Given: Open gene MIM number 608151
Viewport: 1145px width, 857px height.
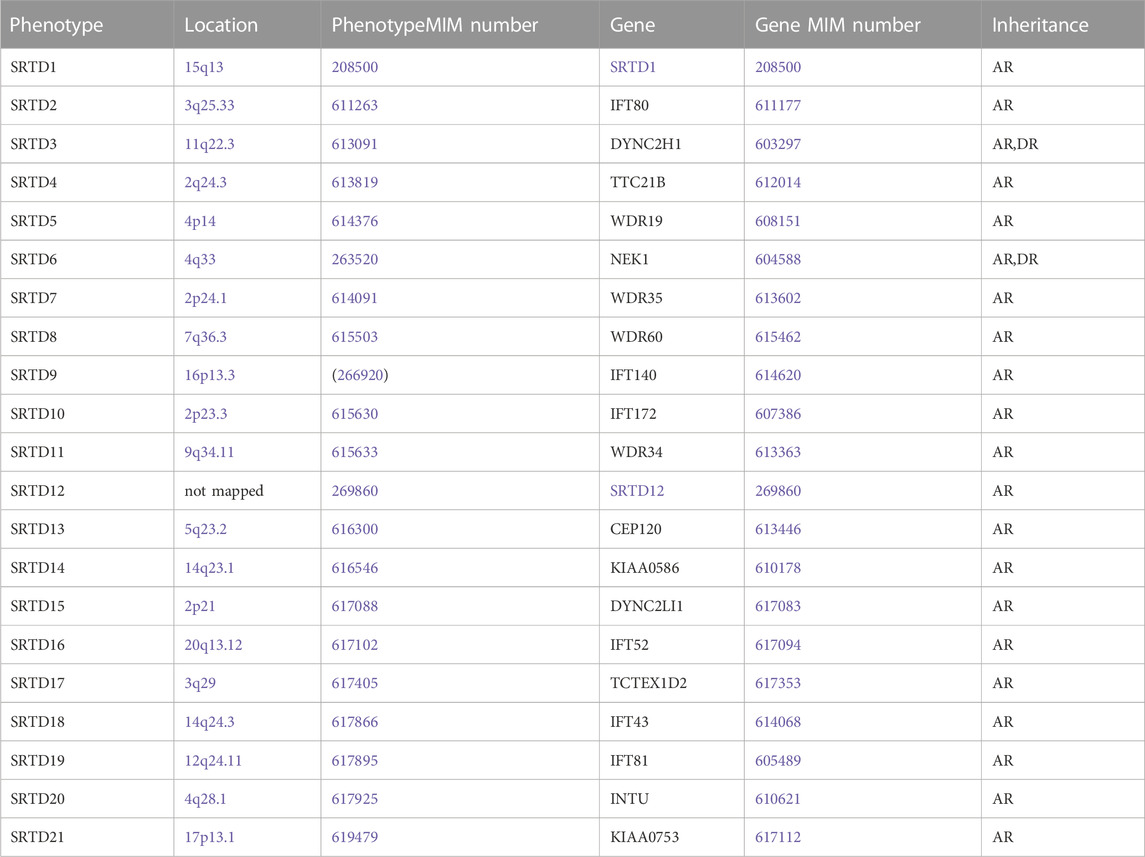Looking at the screenshot, I should [778, 221].
